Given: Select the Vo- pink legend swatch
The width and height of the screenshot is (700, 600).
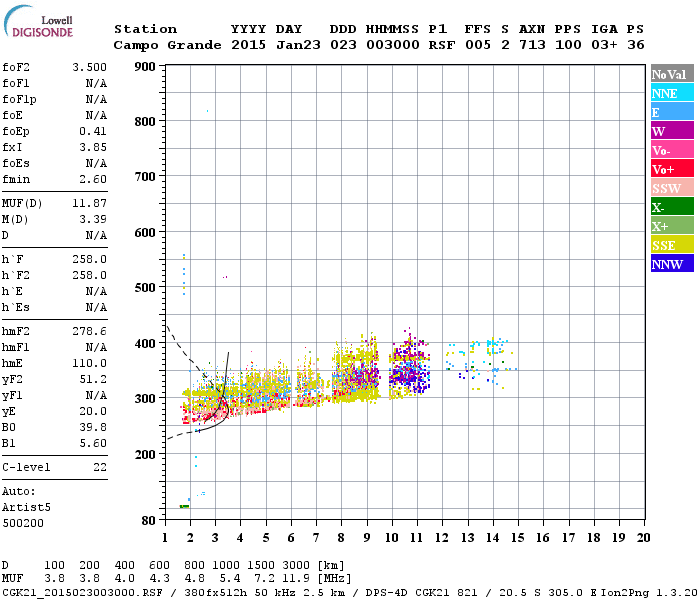Looking at the screenshot, I should (x=672, y=150).
